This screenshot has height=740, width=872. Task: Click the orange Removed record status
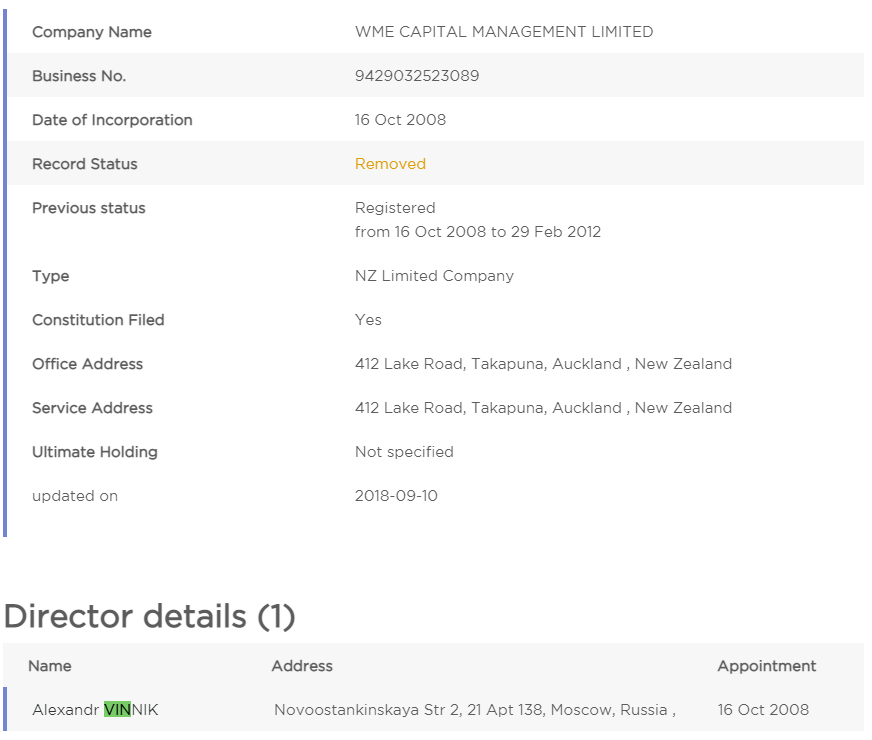(x=390, y=164)
